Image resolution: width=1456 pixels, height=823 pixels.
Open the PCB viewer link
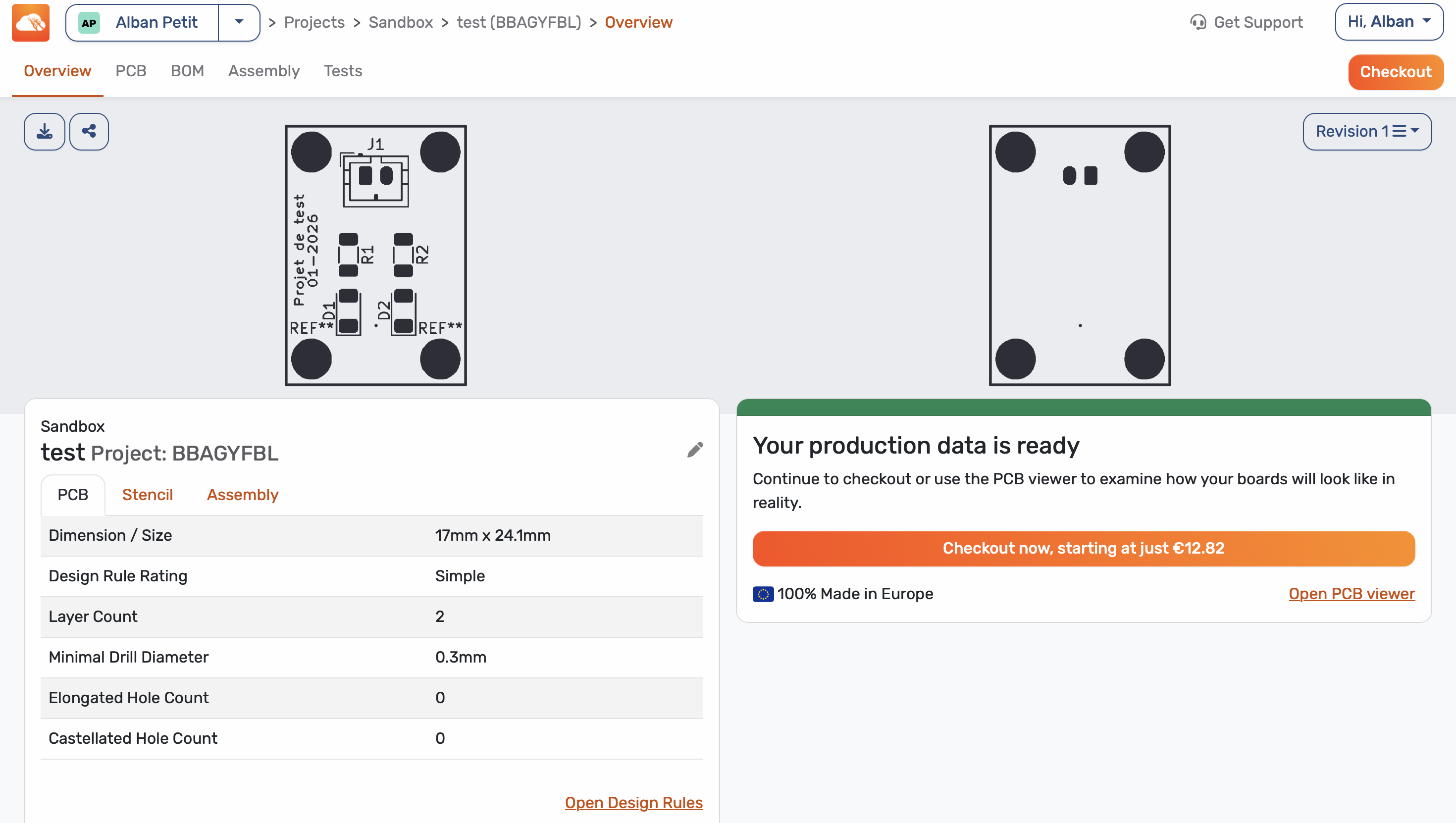(1351, 594)
